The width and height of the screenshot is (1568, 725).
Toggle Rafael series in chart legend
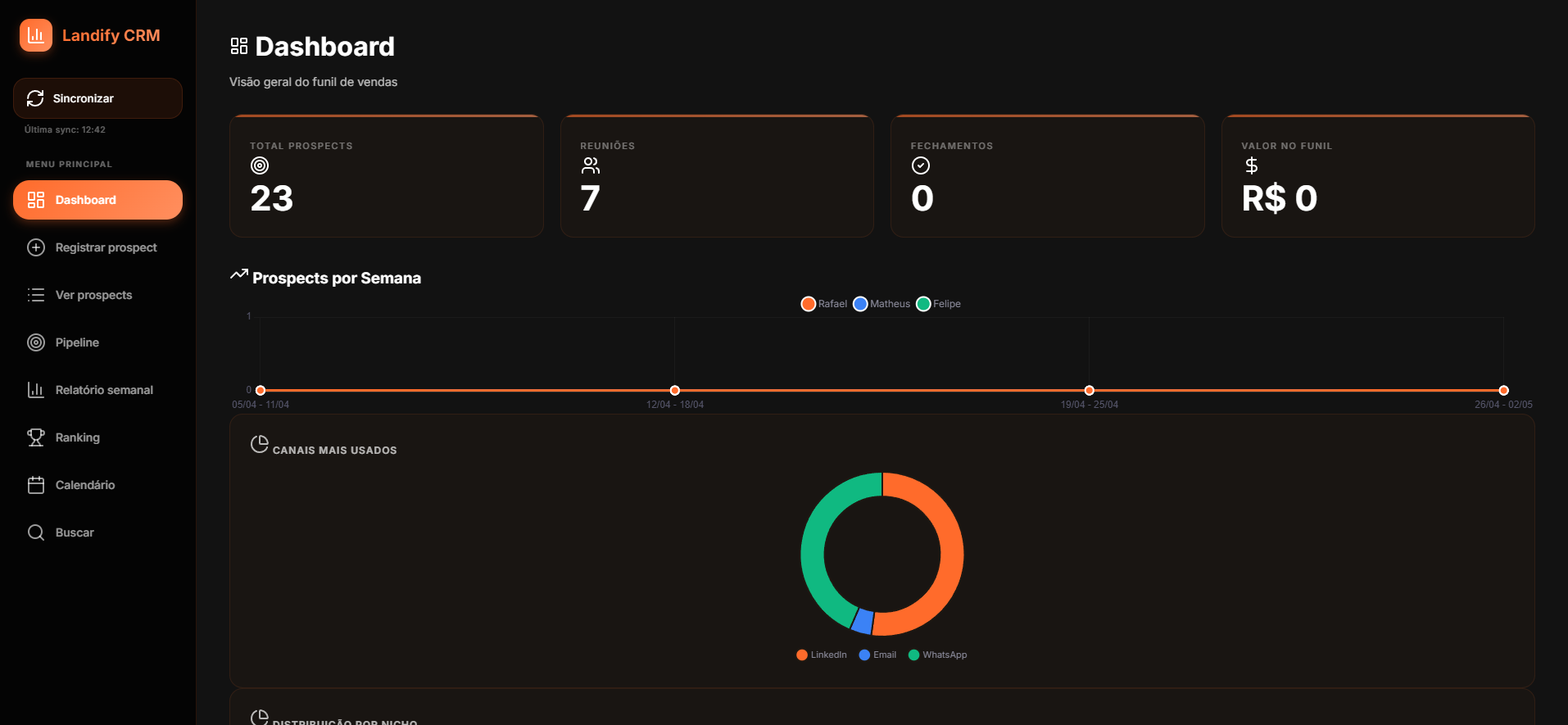tap(824, 304)
